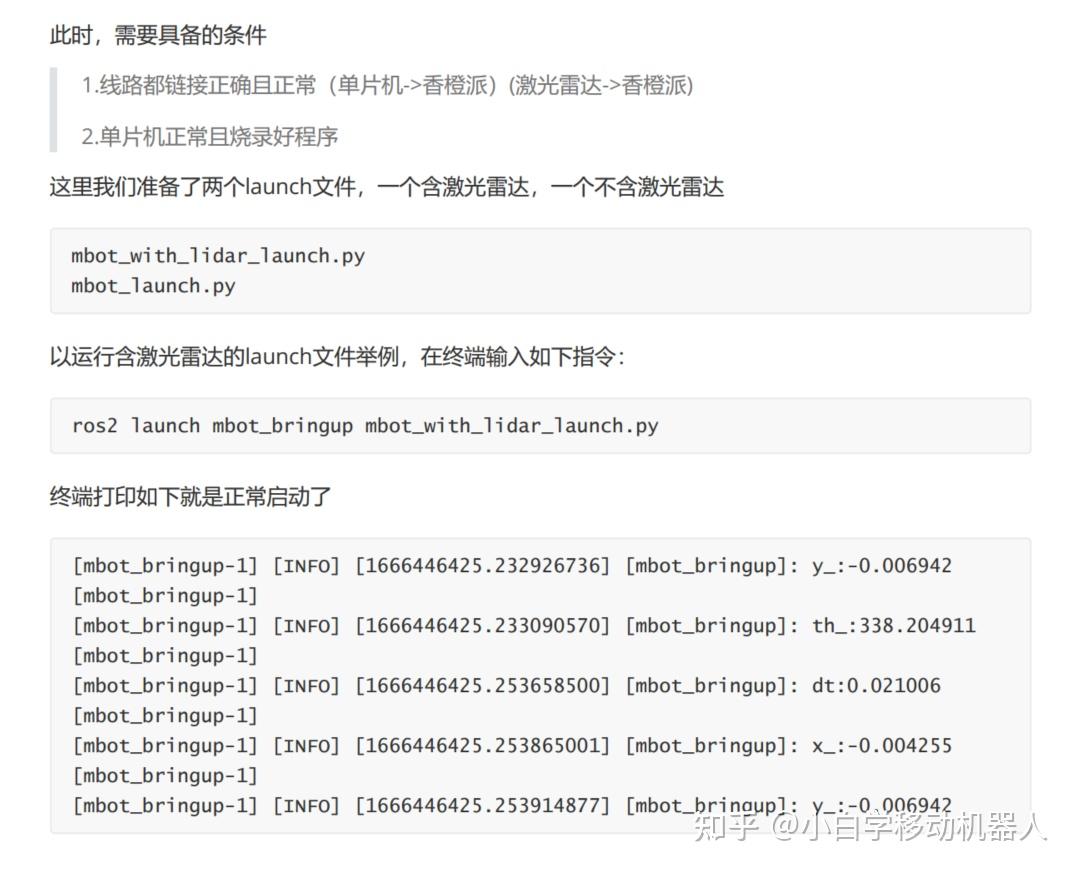This screenshot has height=871, width=1076.
Task: Click the log line showing x_:-0.004255
Action: point(510,745)
